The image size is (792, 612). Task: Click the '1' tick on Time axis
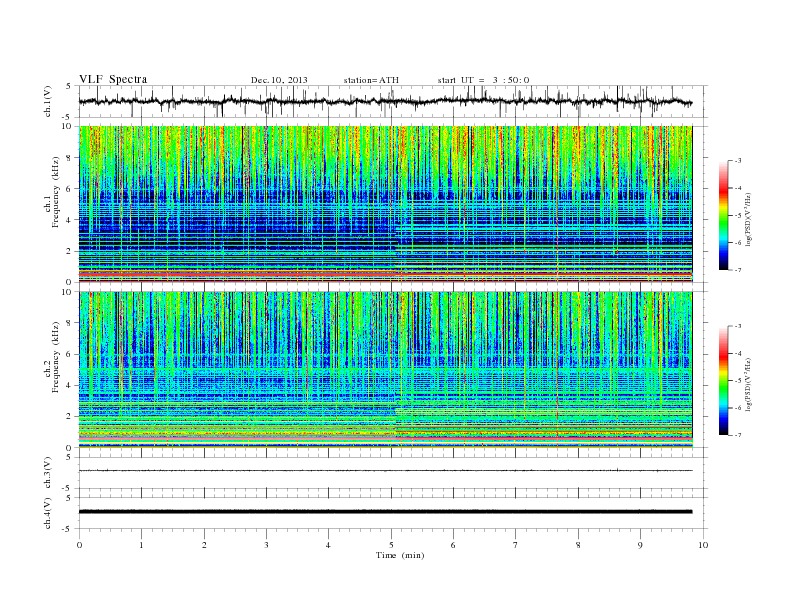tap(142, 545)
